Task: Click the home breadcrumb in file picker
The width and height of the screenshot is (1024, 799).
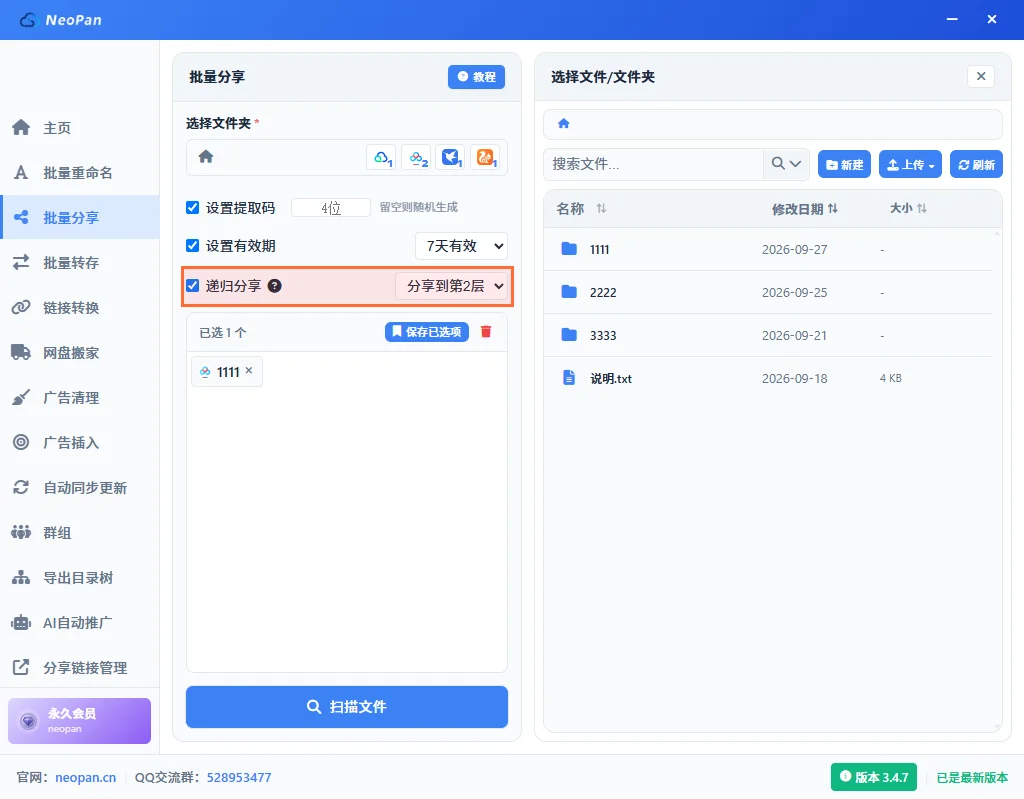Action: (564, 123)
